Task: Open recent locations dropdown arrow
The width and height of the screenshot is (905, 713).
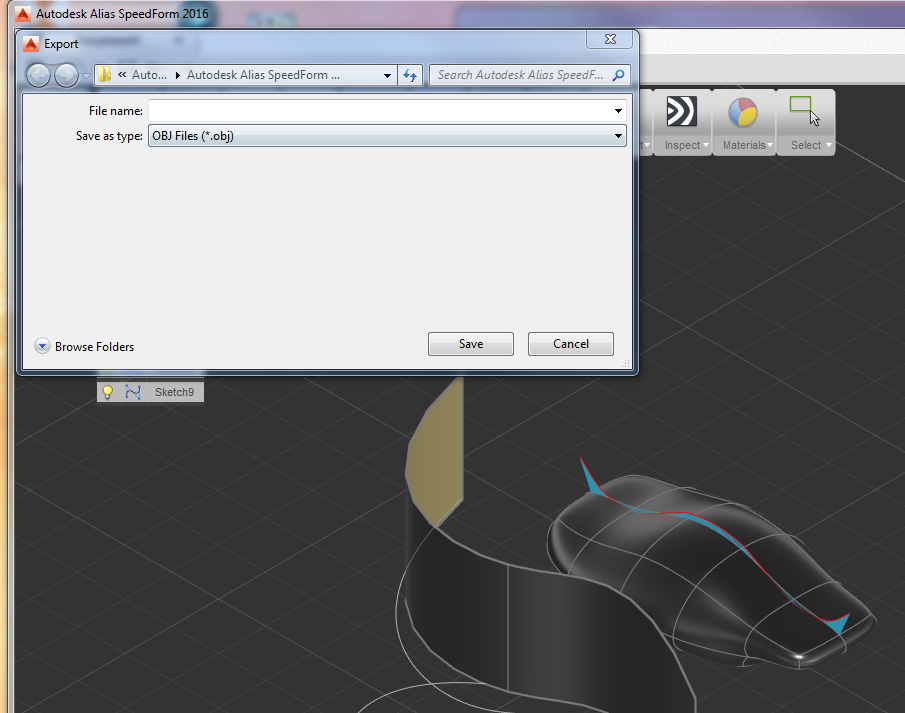Action: click(x=86, y=76)
